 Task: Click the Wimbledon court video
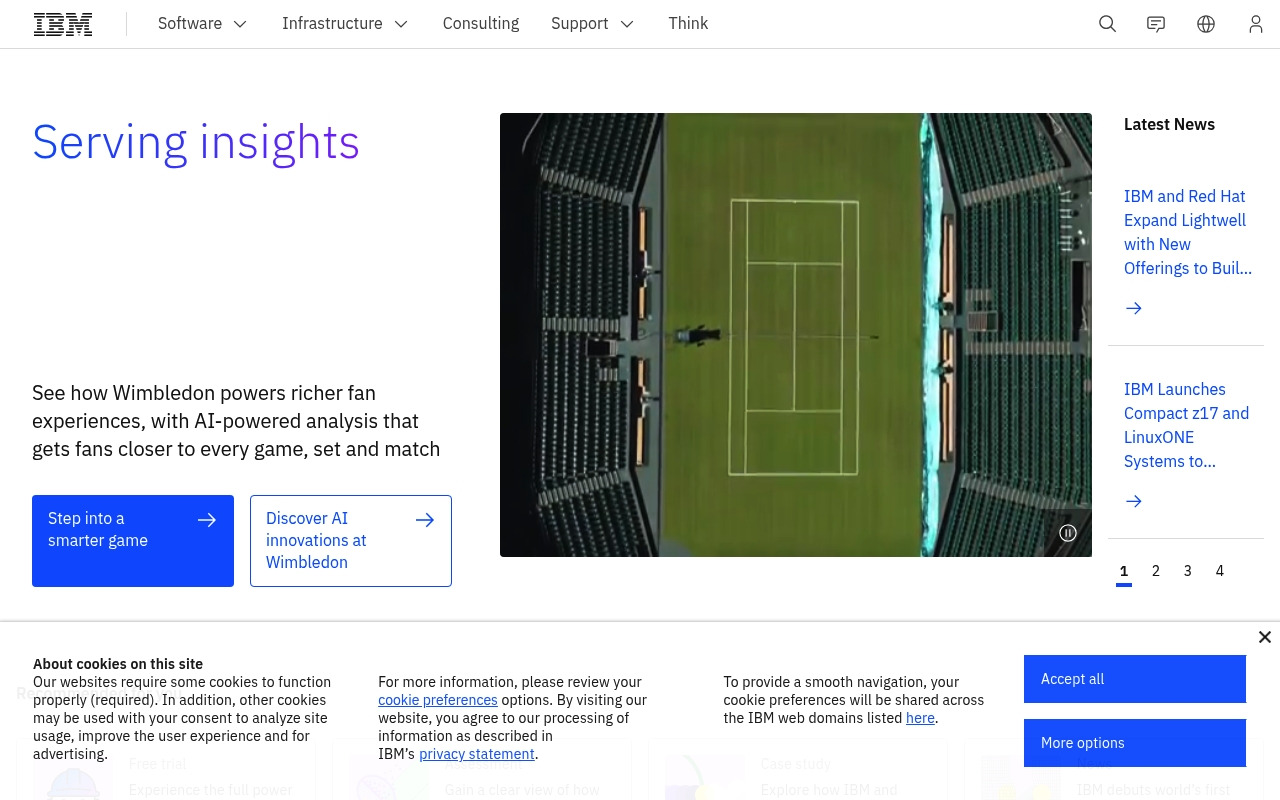[x=796, y=335]
